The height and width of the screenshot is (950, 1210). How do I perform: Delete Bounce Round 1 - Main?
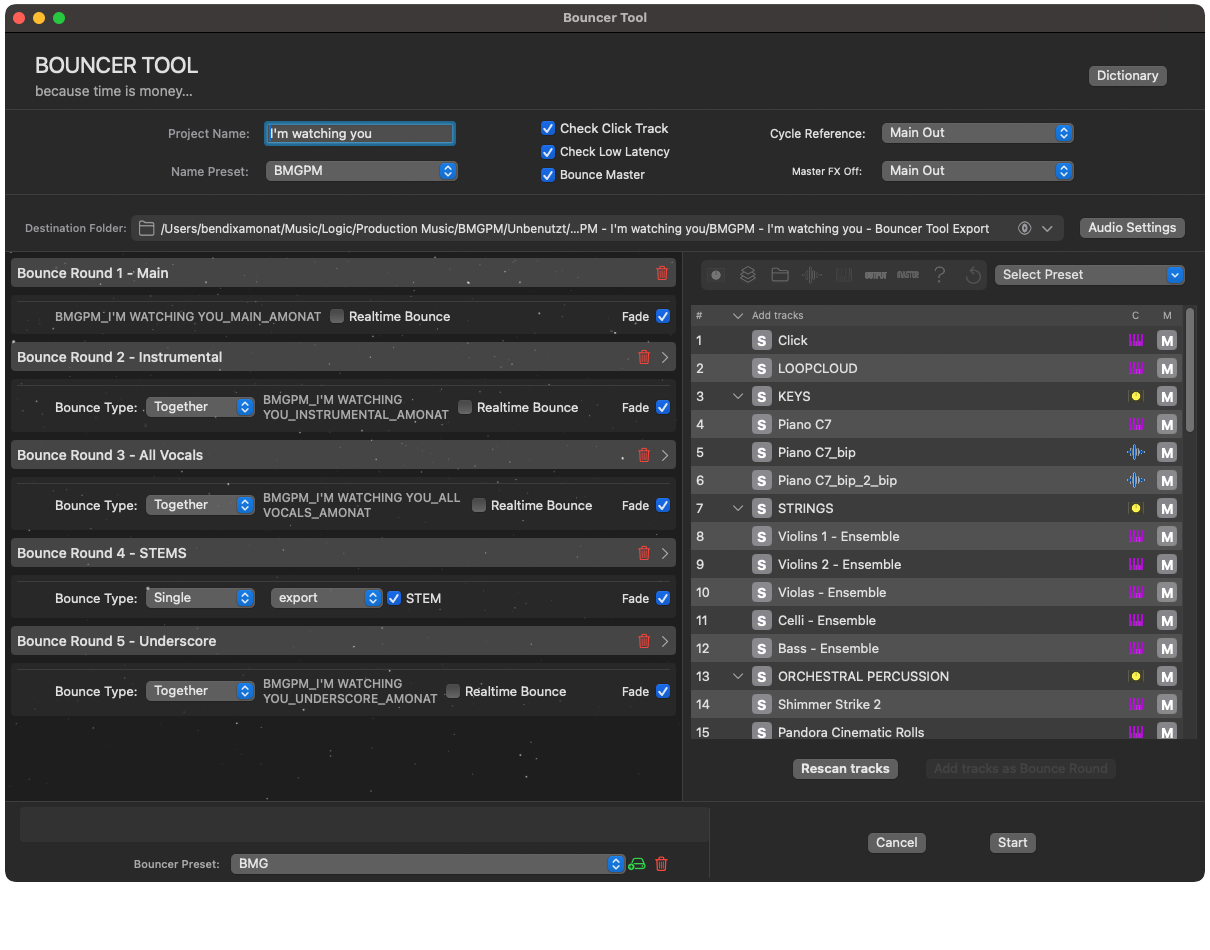tap(662, 273)
